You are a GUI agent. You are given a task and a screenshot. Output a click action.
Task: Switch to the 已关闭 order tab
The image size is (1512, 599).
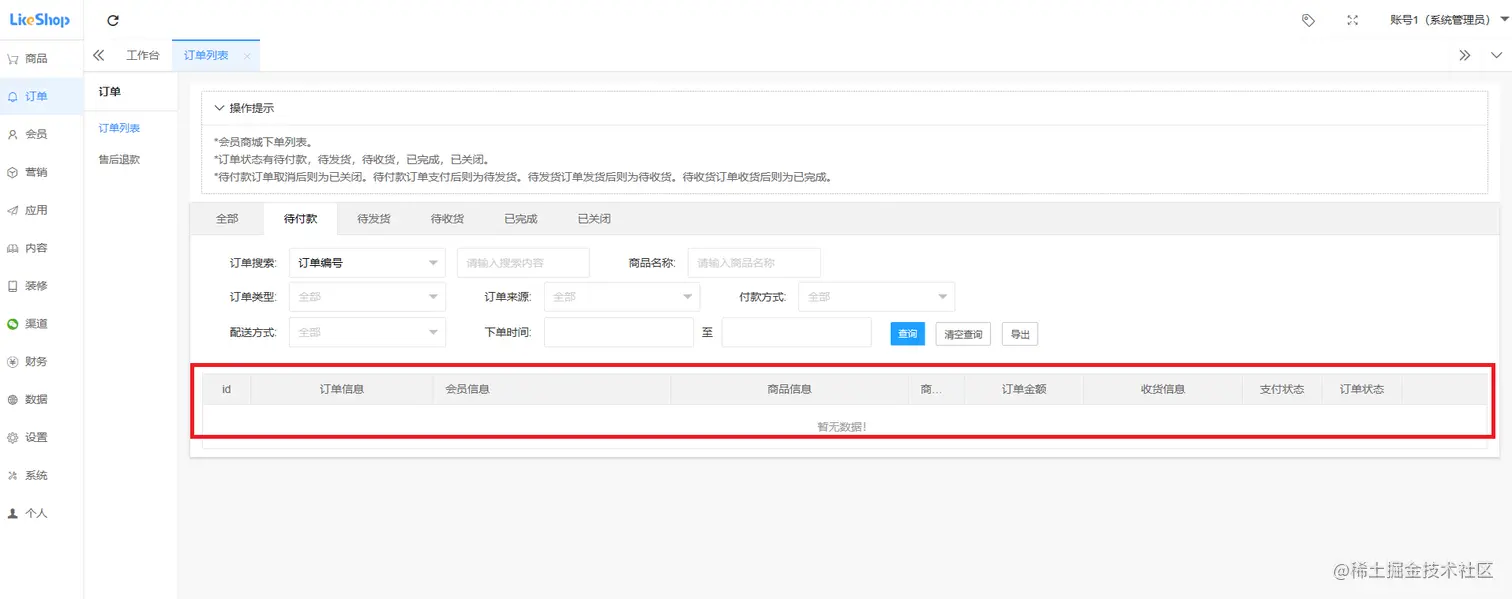click(x=594, y=218)
